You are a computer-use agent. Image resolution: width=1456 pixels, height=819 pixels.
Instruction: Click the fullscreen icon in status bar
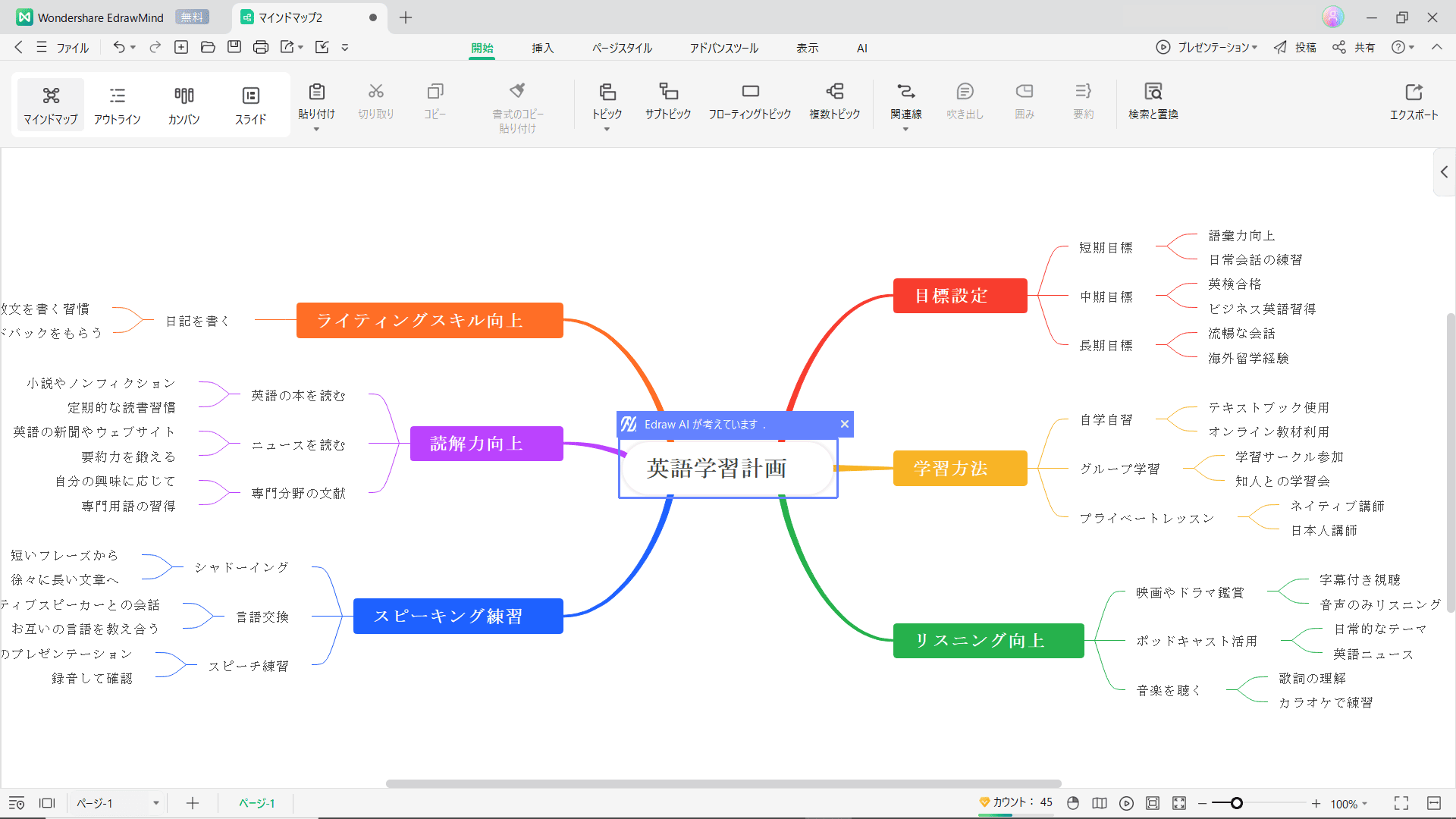pos(1401,803)
